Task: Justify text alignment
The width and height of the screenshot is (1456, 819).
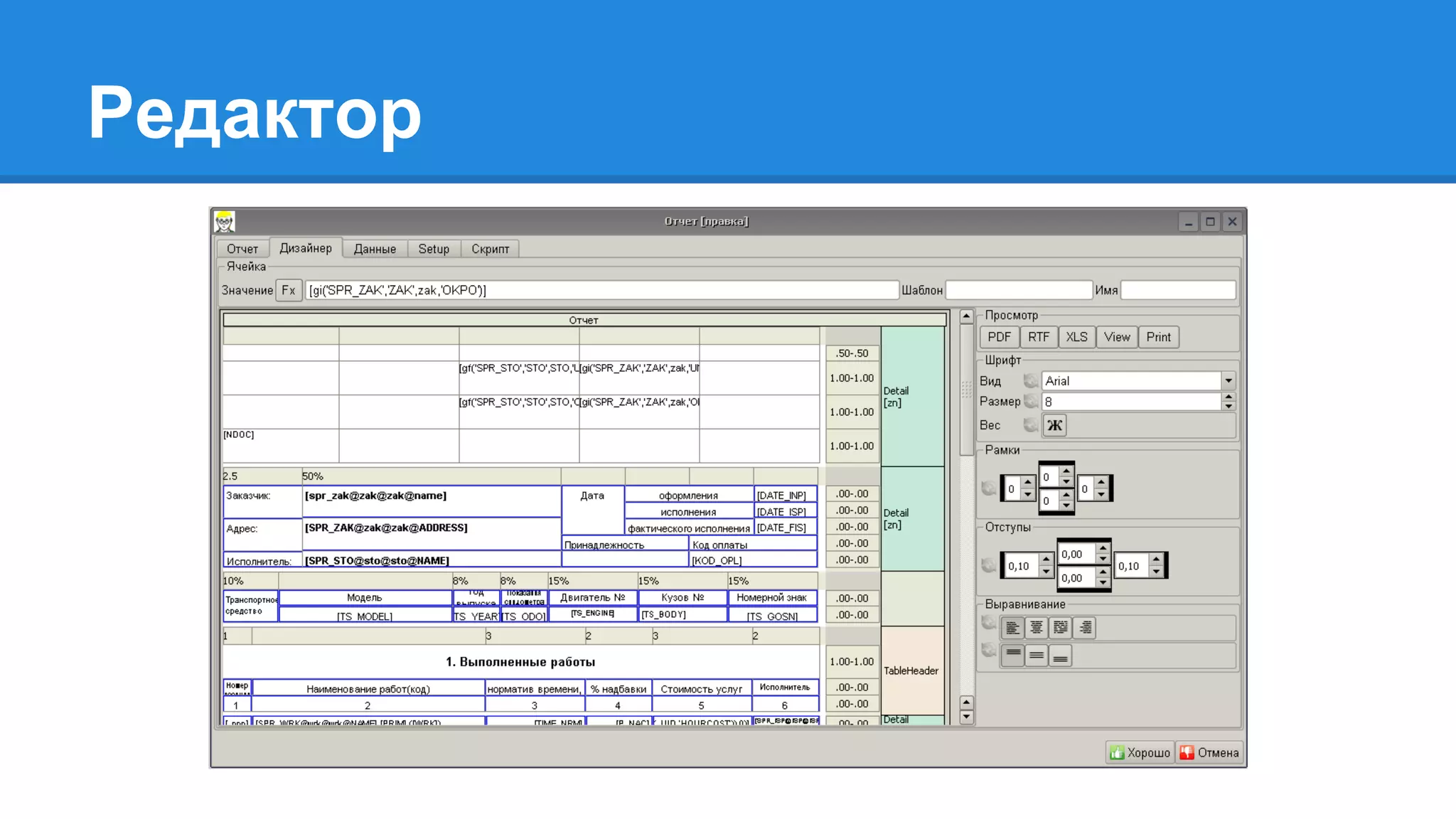Action: 1060,628
